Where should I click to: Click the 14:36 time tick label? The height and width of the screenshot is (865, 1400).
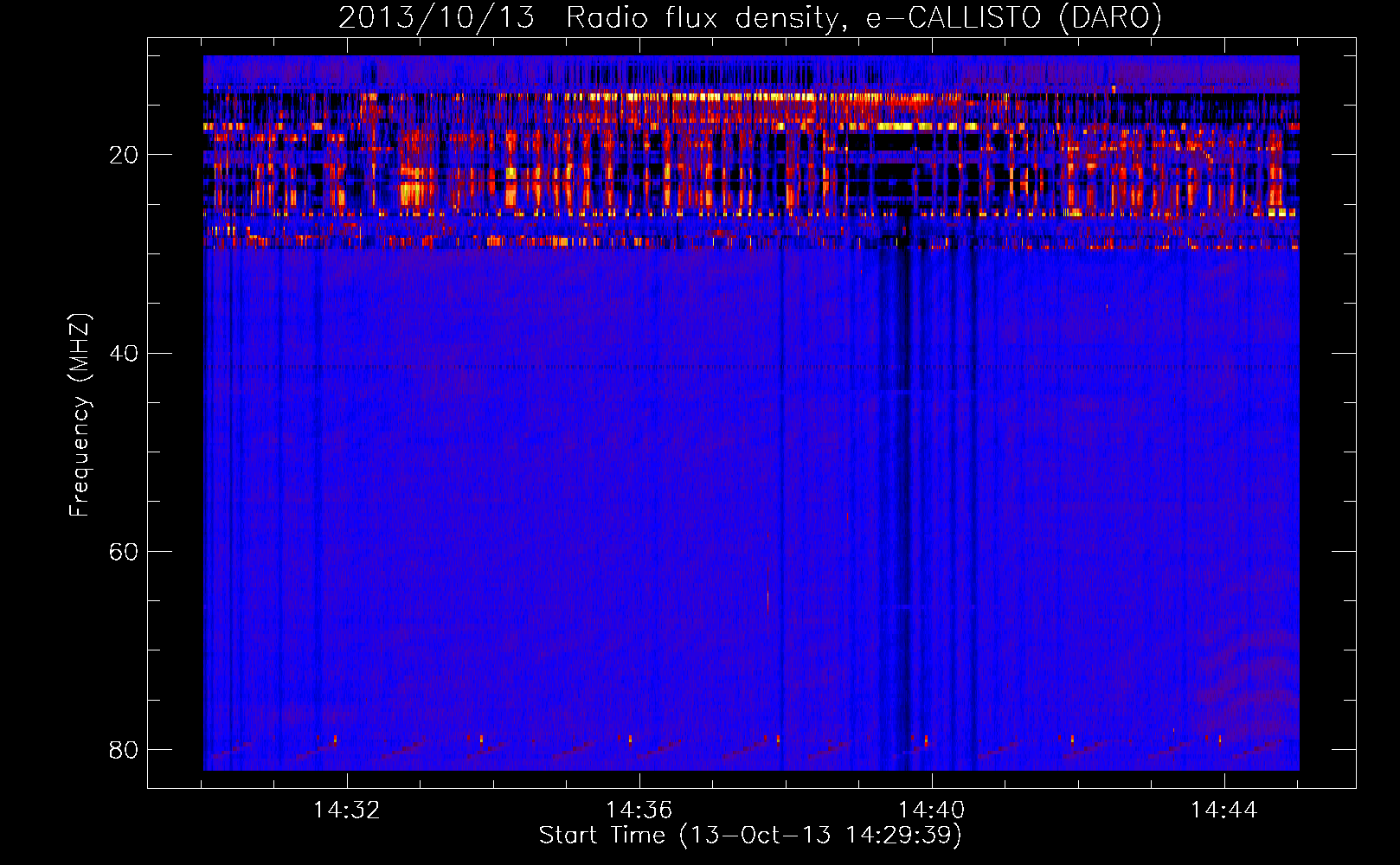coord(639,811)
